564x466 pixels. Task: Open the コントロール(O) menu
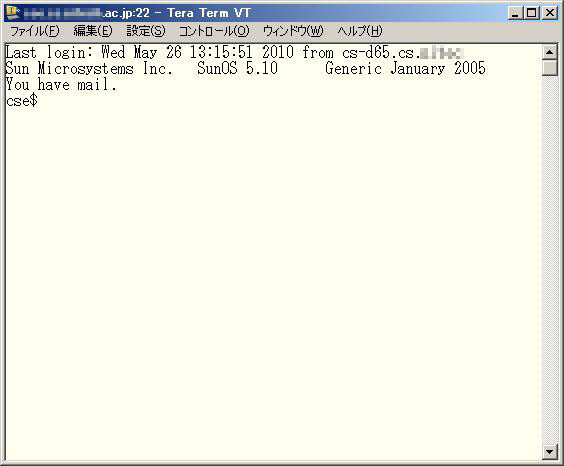[214, 31]
